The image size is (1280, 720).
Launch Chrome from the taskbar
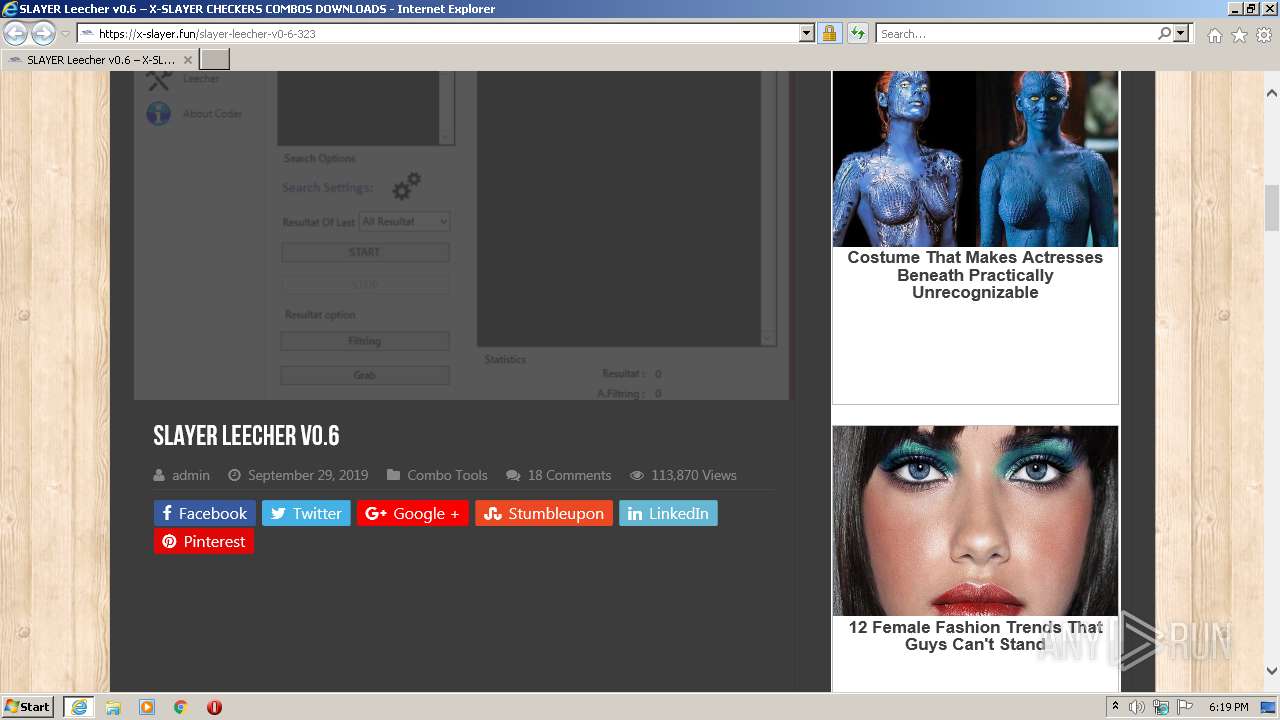(181, 707)
